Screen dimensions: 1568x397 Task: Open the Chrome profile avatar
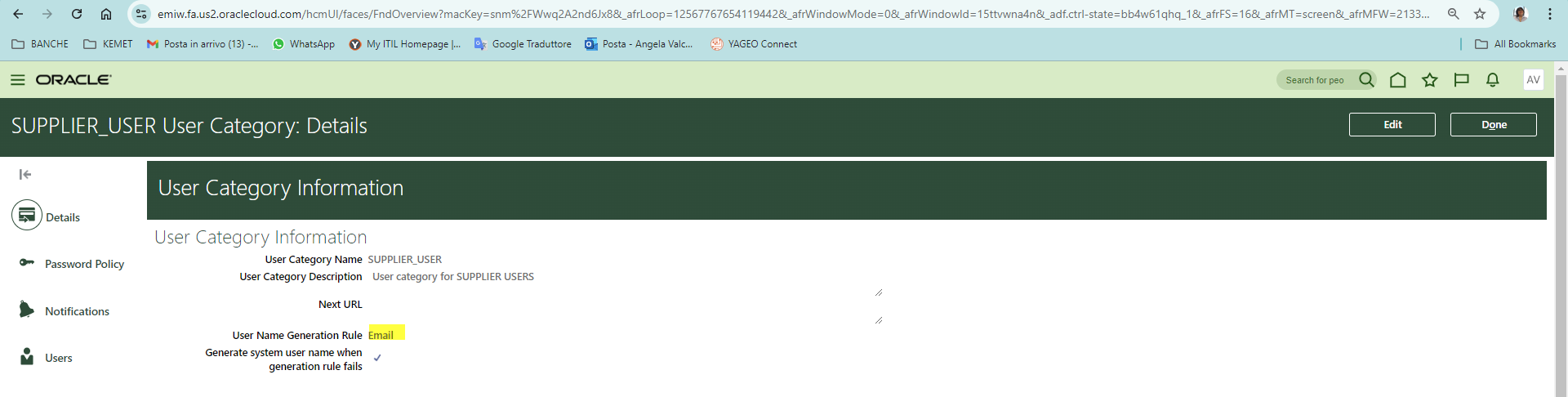coord(1520,14)
